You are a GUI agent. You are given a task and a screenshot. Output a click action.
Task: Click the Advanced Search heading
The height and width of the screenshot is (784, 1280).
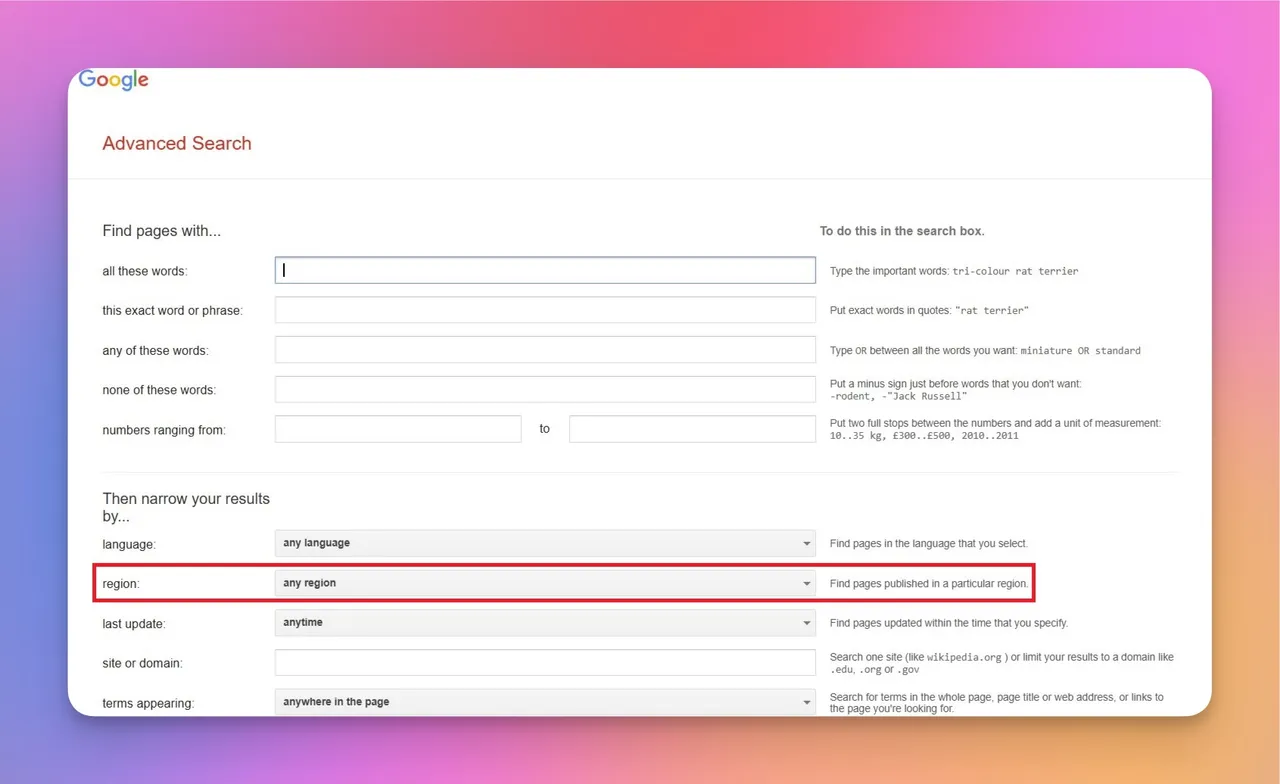pyautogui.click(x=177, y=143)
